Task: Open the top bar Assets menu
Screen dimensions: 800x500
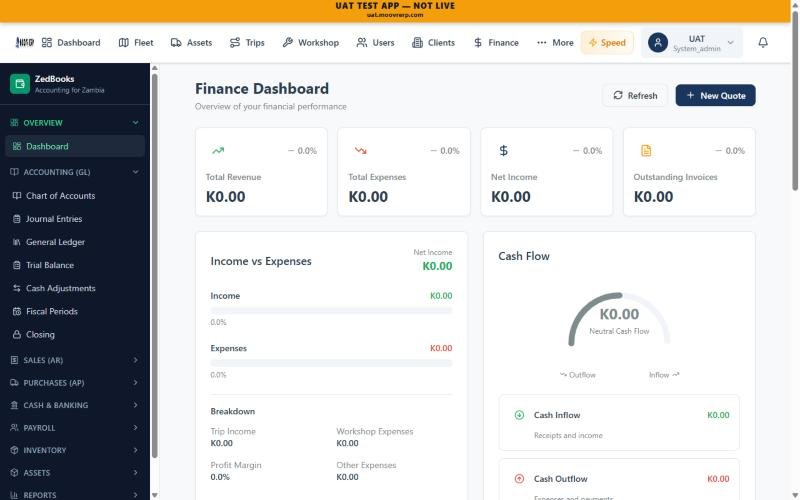Action: [x=191, y=42]
